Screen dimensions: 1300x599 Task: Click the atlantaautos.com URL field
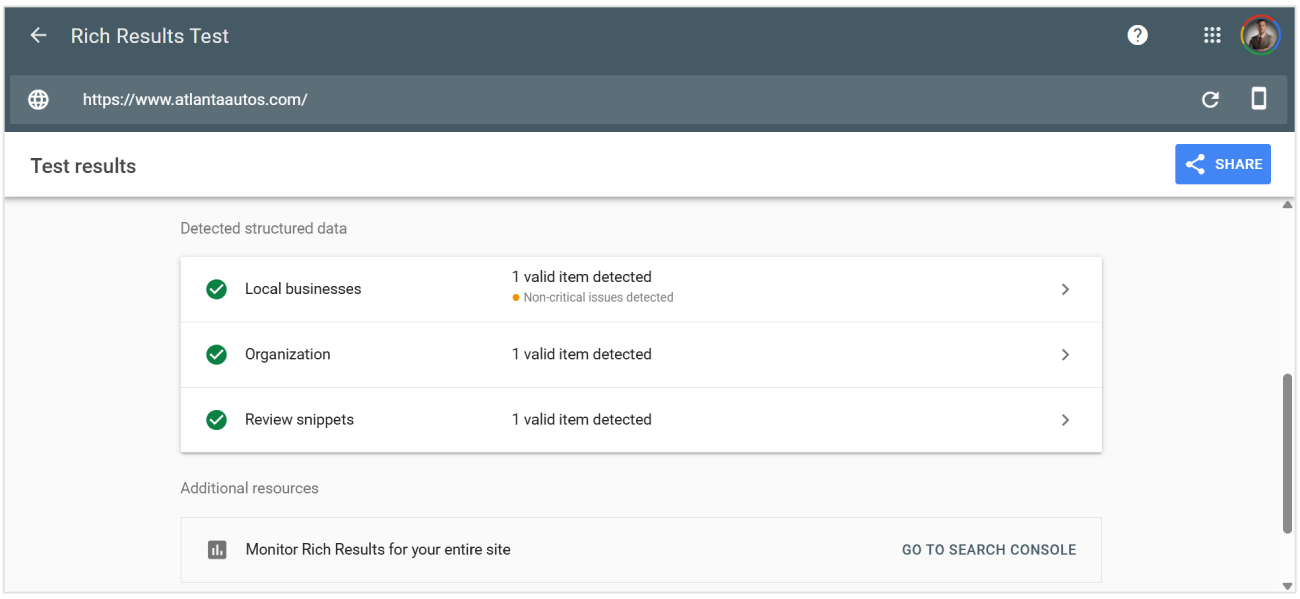click(640, 100)
